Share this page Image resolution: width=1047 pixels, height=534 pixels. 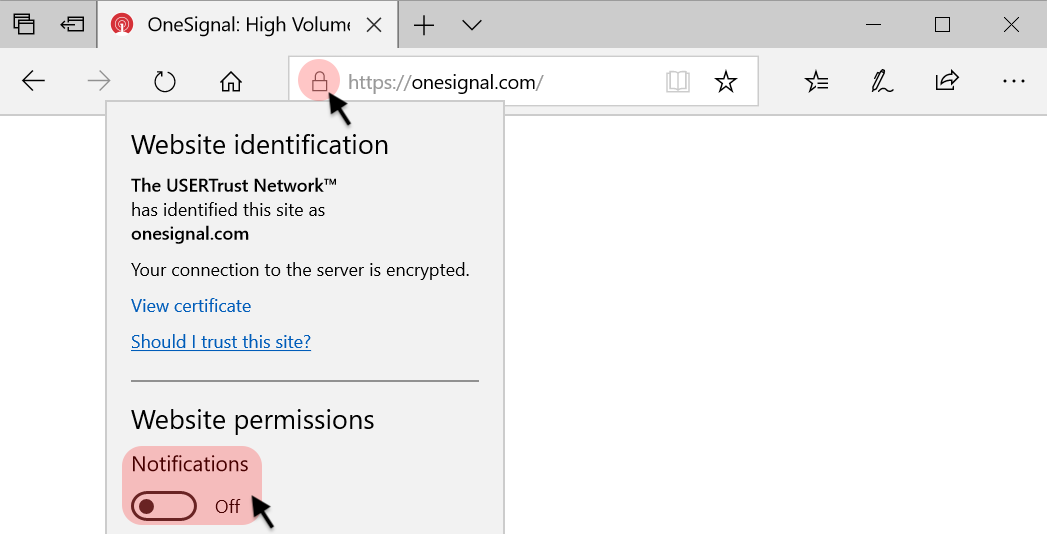[x=947, y=82]
